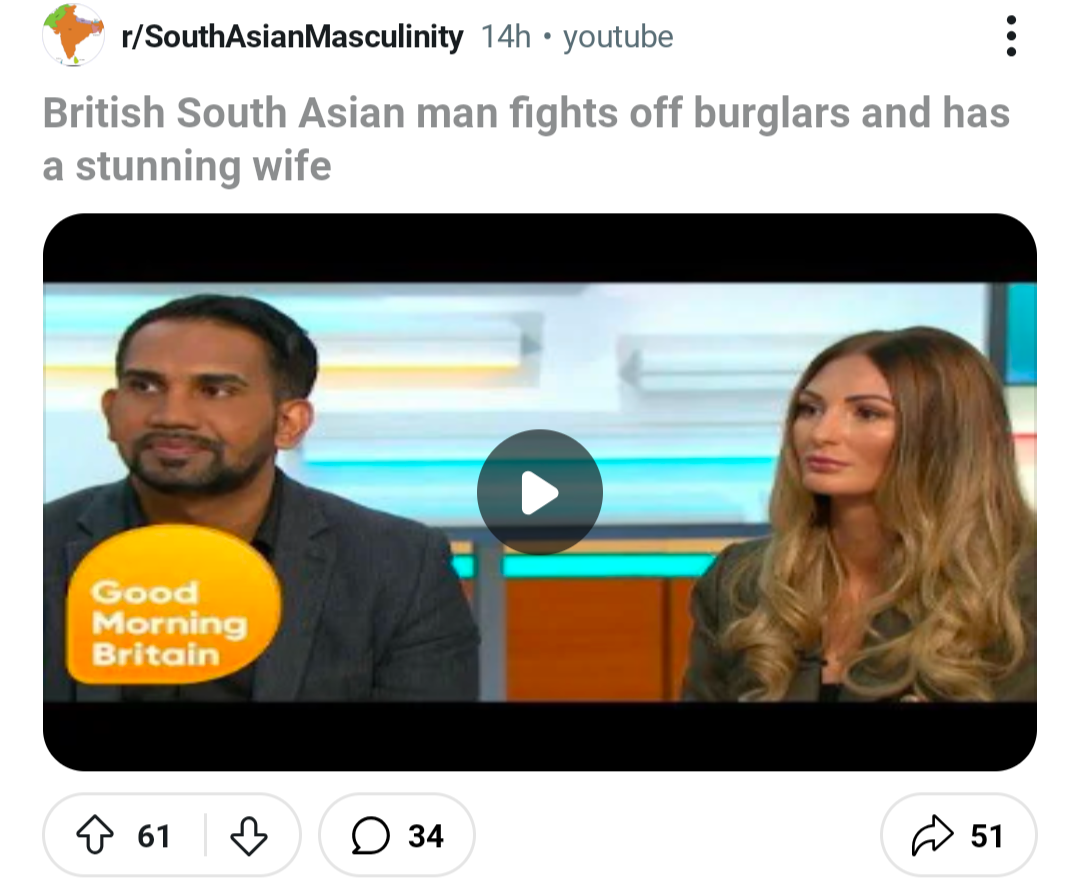
Task: Downvote the post with the down arrow
Action: 248,835
